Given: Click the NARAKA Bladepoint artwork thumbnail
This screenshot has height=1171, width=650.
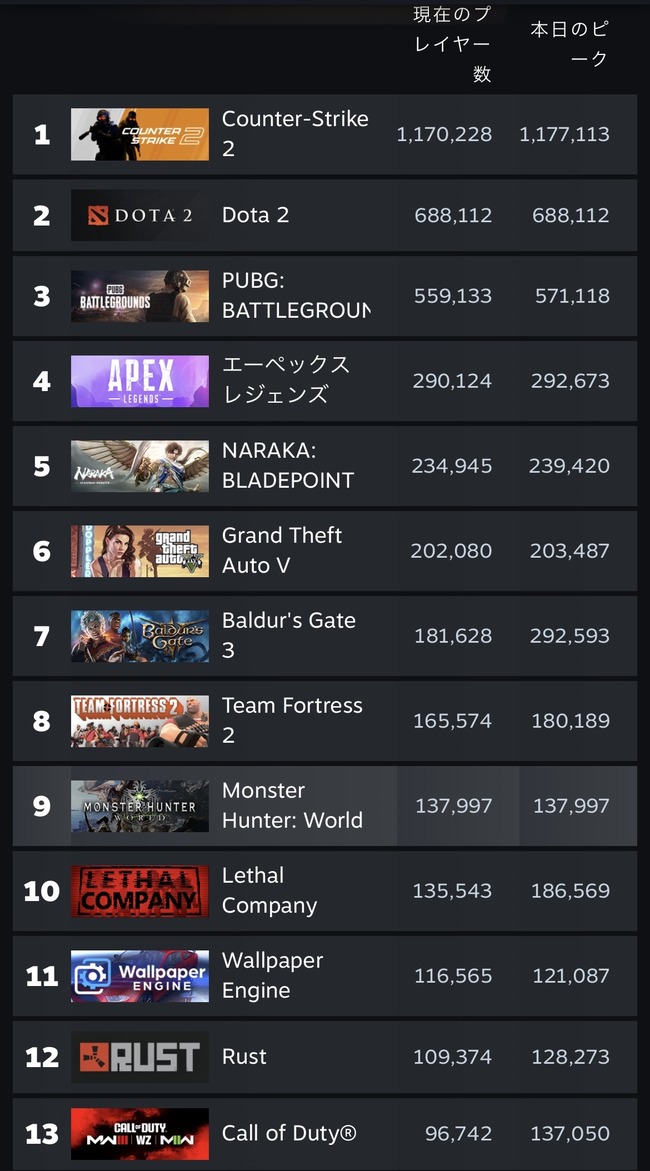Looking at the screenshot, I should [140, 466].
